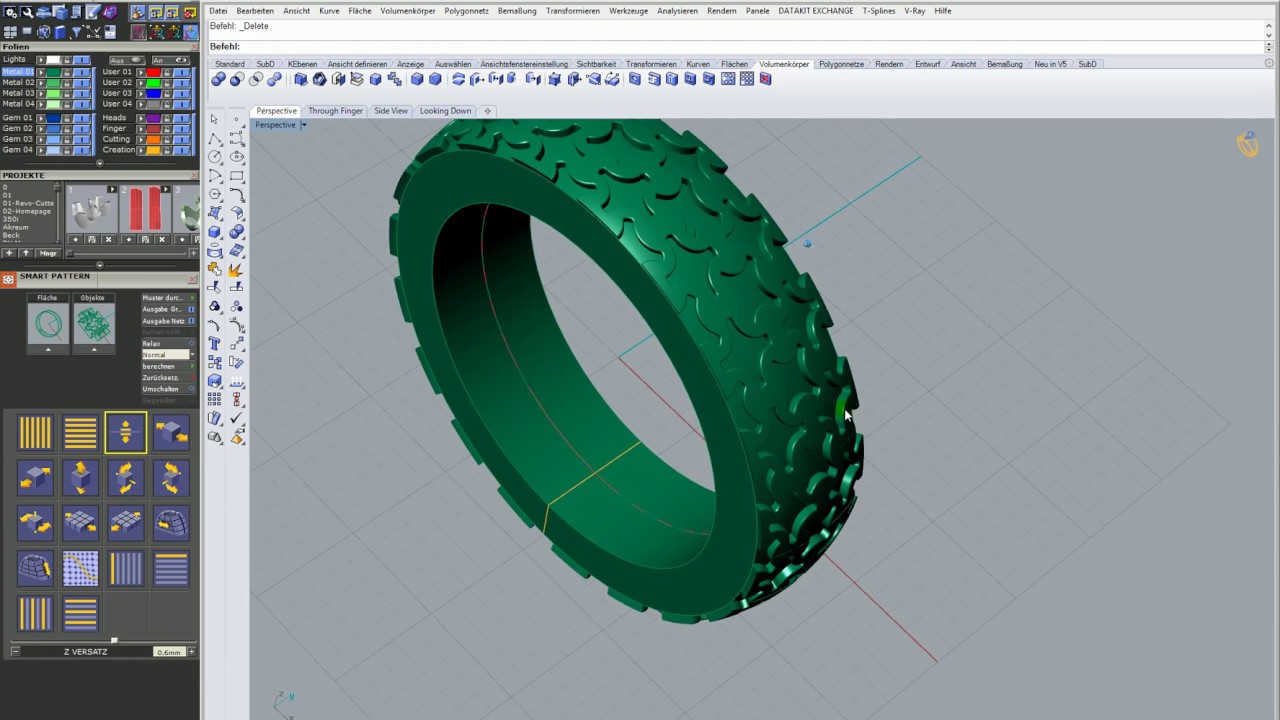Click the red color swatch of User 01
Image resolution: width=1280 pixels, height=720 pixels.
[153, 72]
